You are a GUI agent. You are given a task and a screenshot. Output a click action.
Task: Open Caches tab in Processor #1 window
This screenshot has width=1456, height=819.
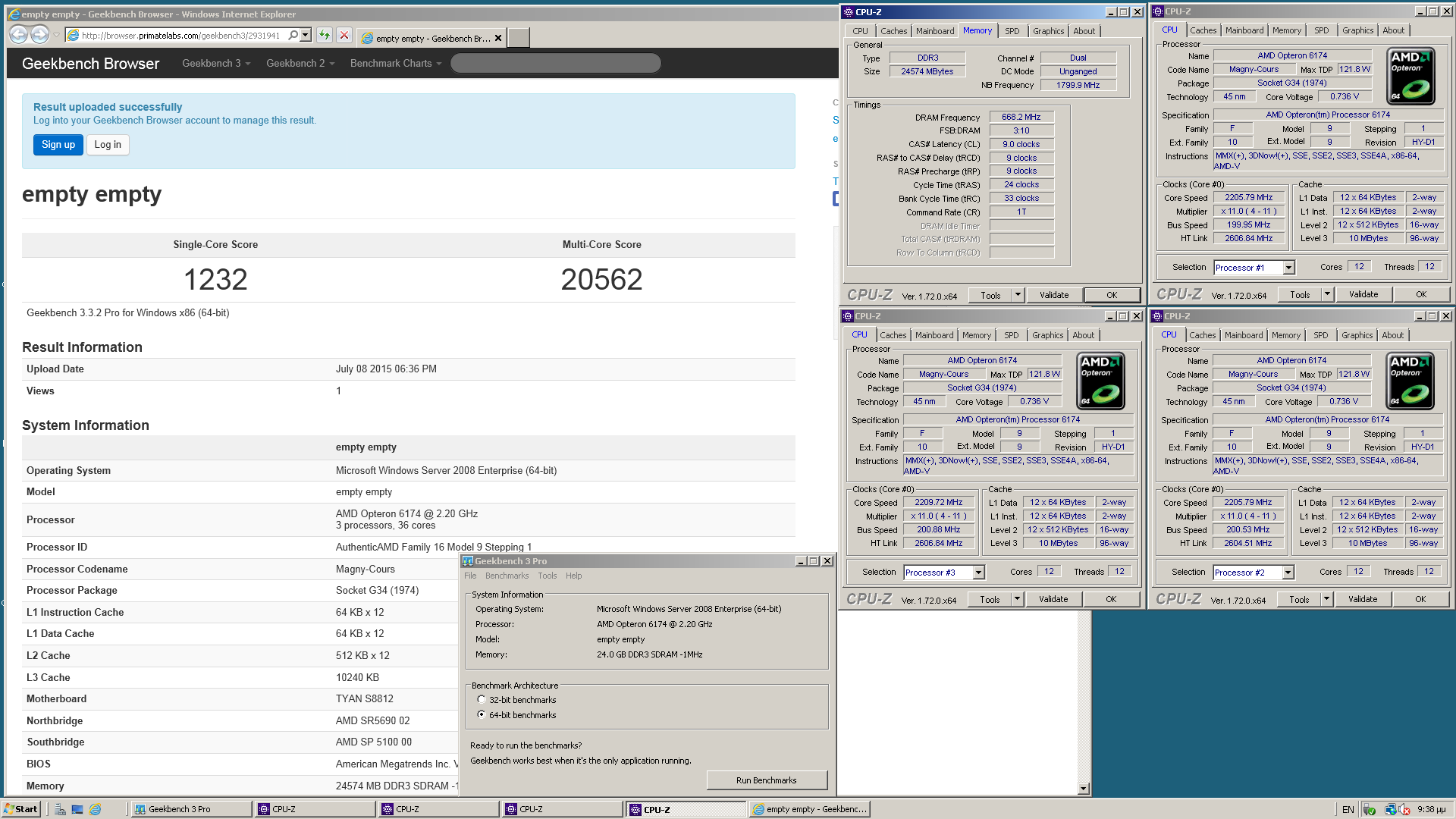(1203, 30)
